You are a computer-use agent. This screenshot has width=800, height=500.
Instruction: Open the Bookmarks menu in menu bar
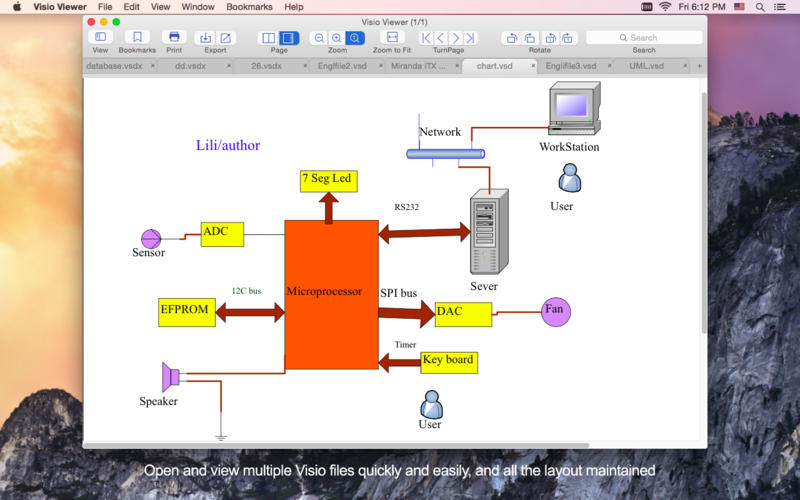point(249,7)
